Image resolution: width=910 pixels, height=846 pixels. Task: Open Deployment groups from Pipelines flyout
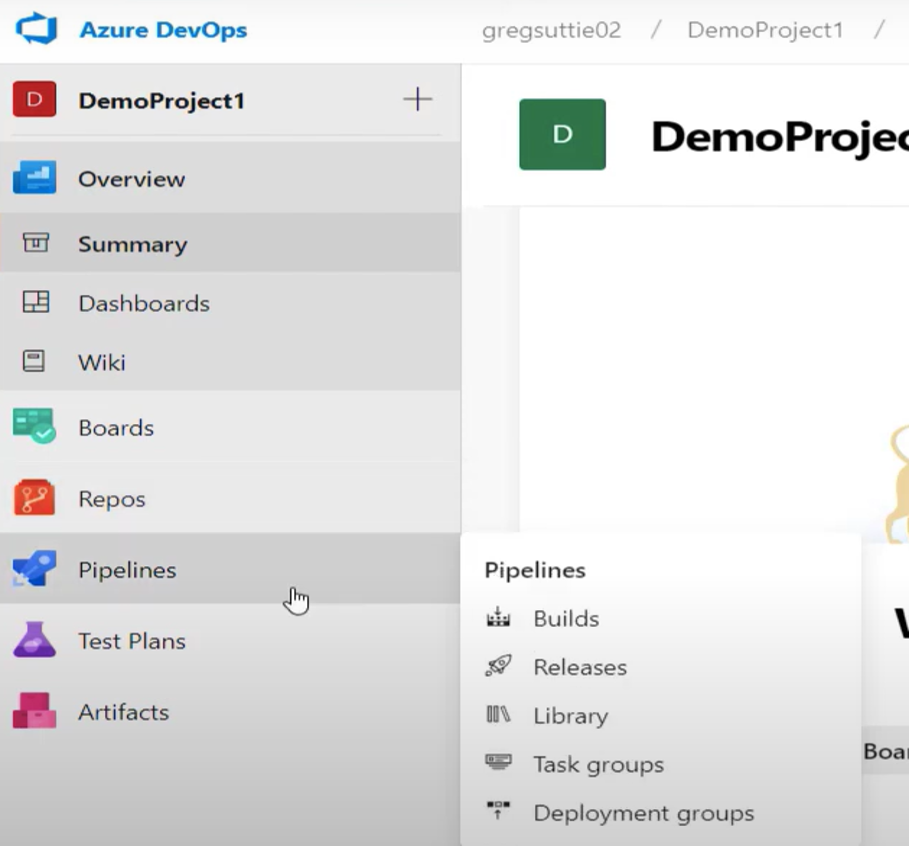[643, 813]
